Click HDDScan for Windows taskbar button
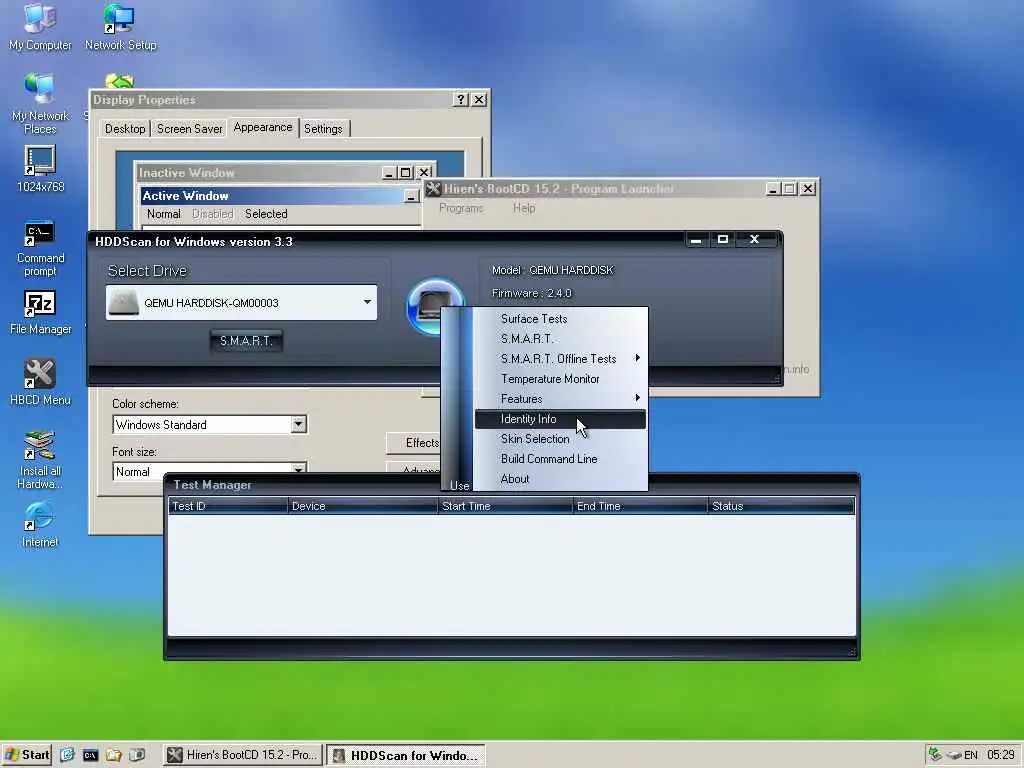 point(406,755)
